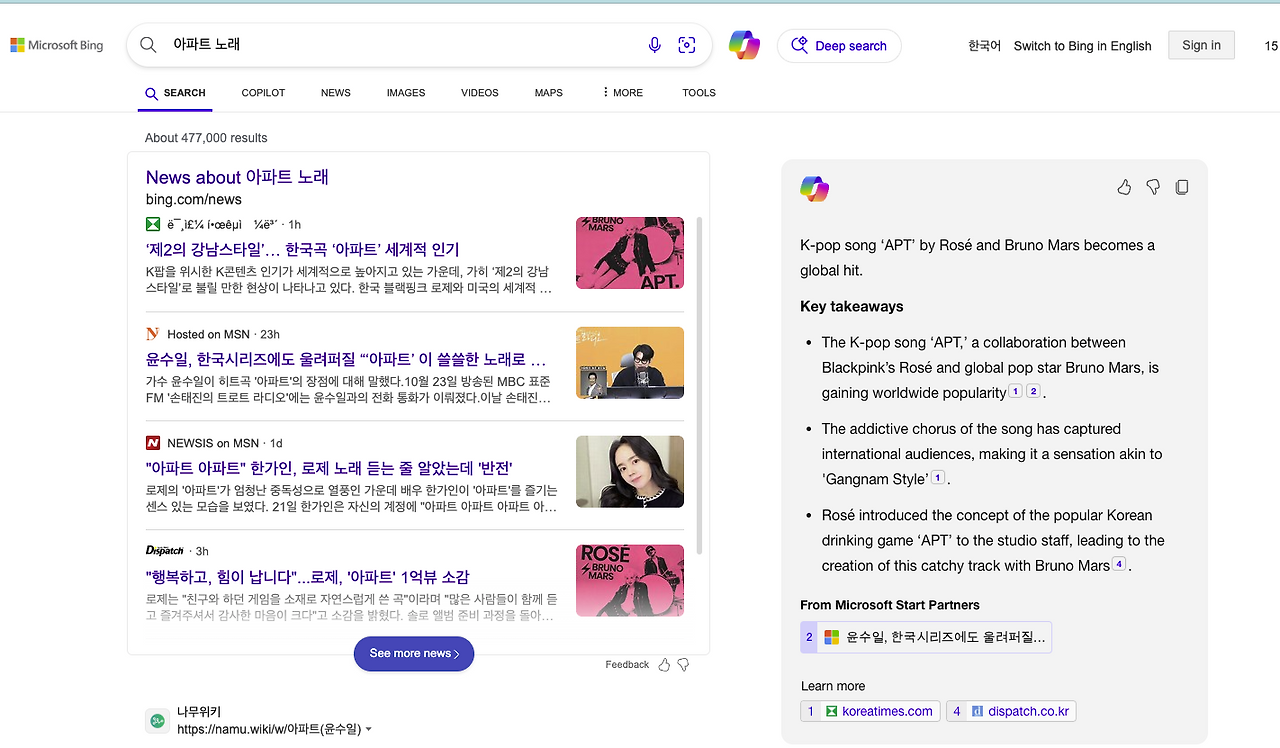
Task: Click 'From Microsoft Start Partners' label
Action: point(890,605)
